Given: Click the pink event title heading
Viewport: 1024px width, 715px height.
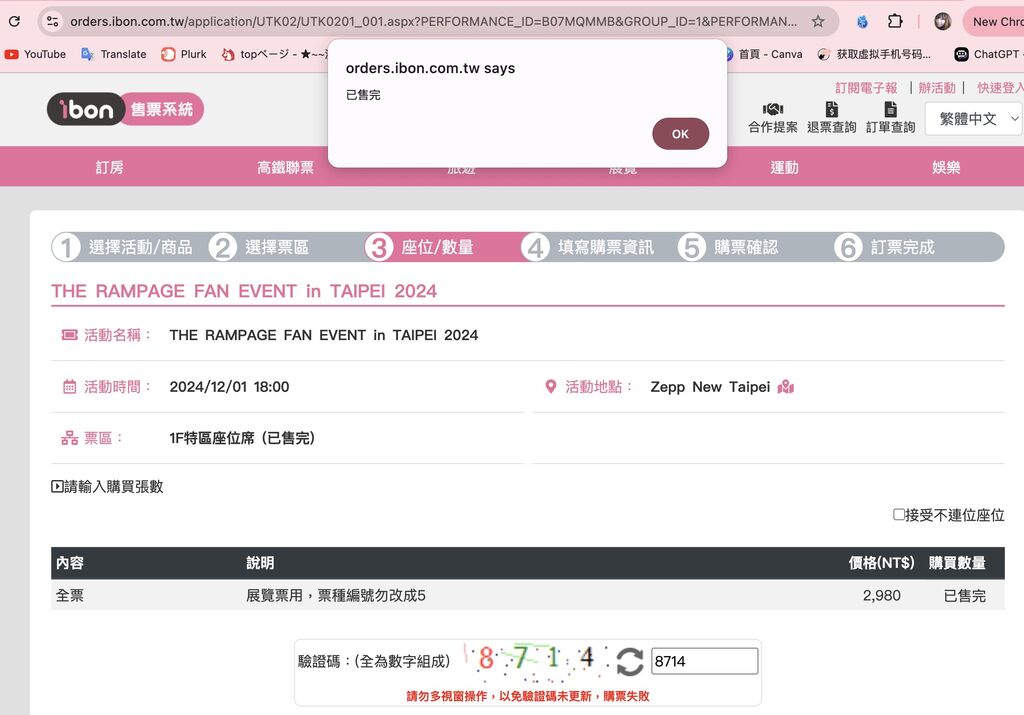Looking at the screenshot, I should click(244, 291).
